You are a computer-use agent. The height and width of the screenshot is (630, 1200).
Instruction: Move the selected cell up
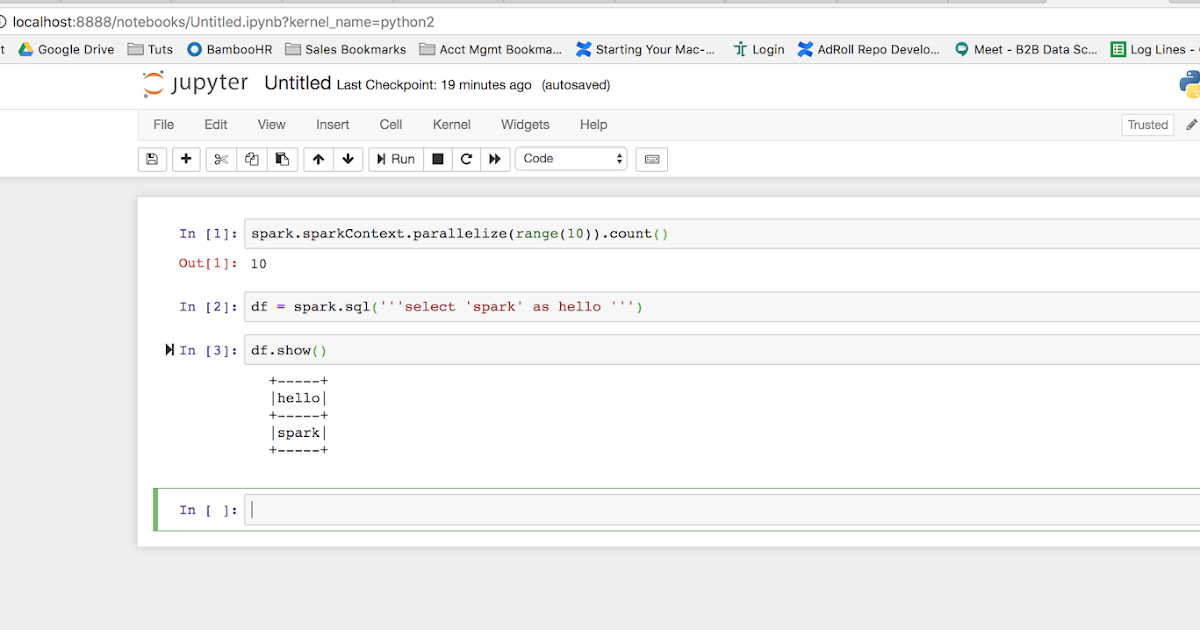[318, 159]
